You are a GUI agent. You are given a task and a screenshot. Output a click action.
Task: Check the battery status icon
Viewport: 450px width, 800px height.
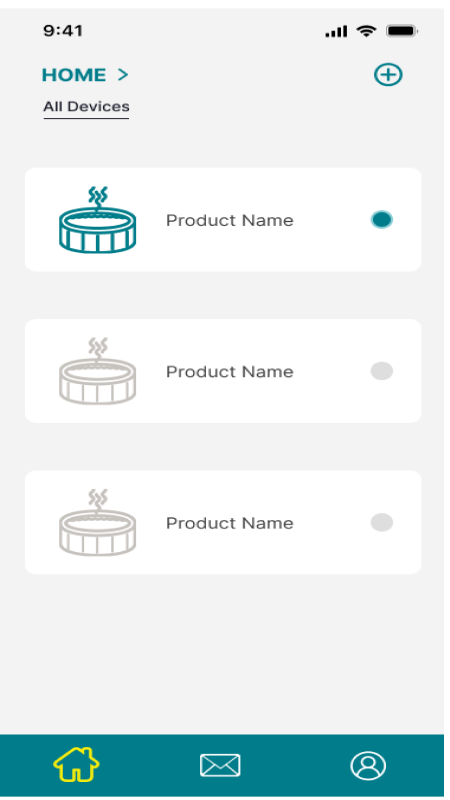click(402, 31)
